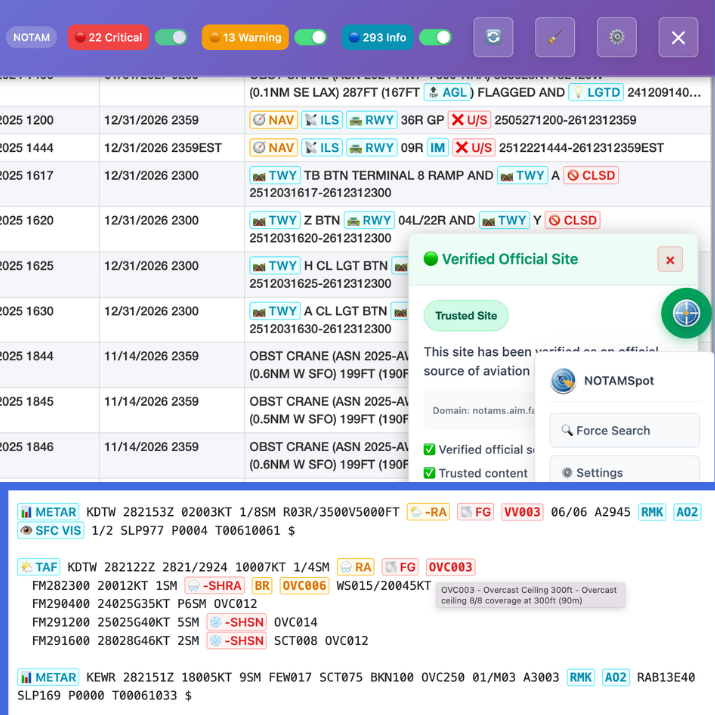Click the SFC VIS eye tag
This screenshot has width=715, height=715.
51,531
